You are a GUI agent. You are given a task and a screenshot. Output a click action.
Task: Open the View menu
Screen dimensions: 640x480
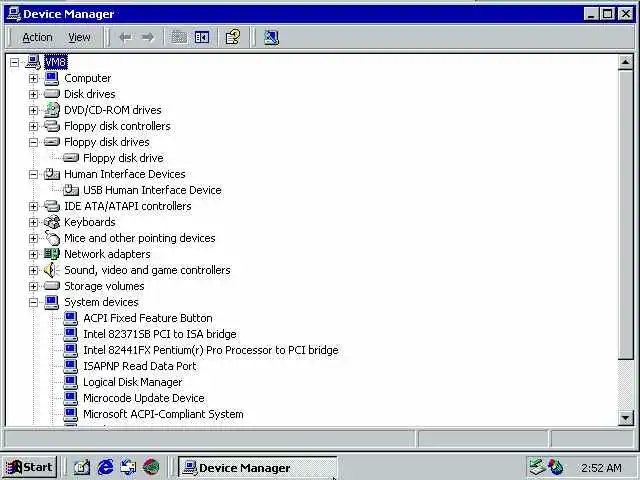(79, 38)
